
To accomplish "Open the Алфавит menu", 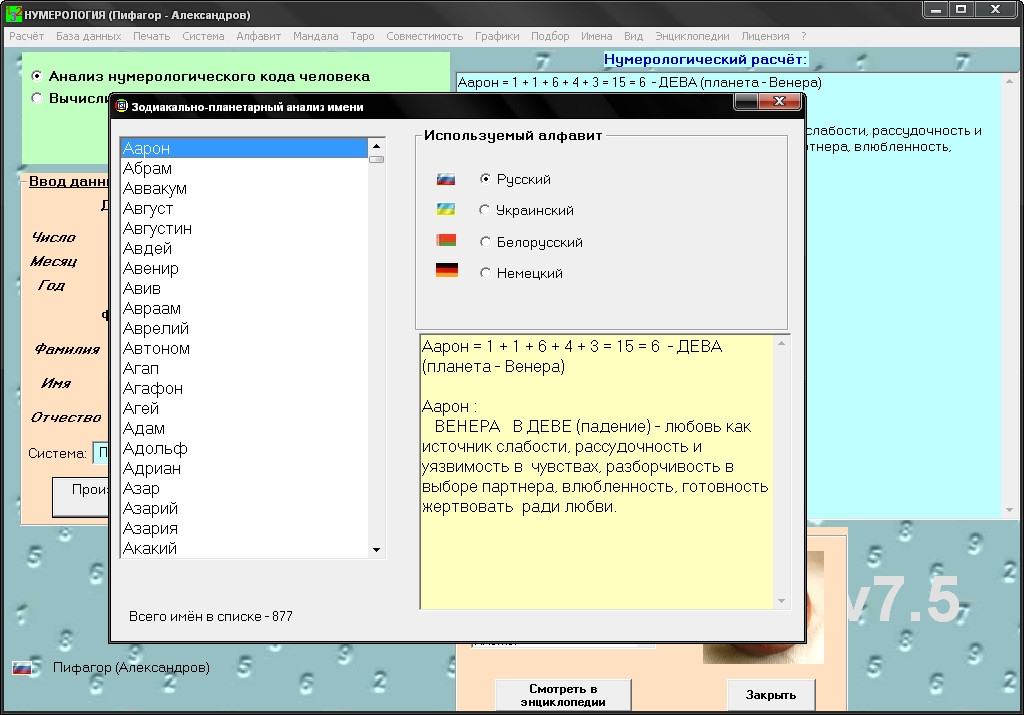I will click(259, 36).
